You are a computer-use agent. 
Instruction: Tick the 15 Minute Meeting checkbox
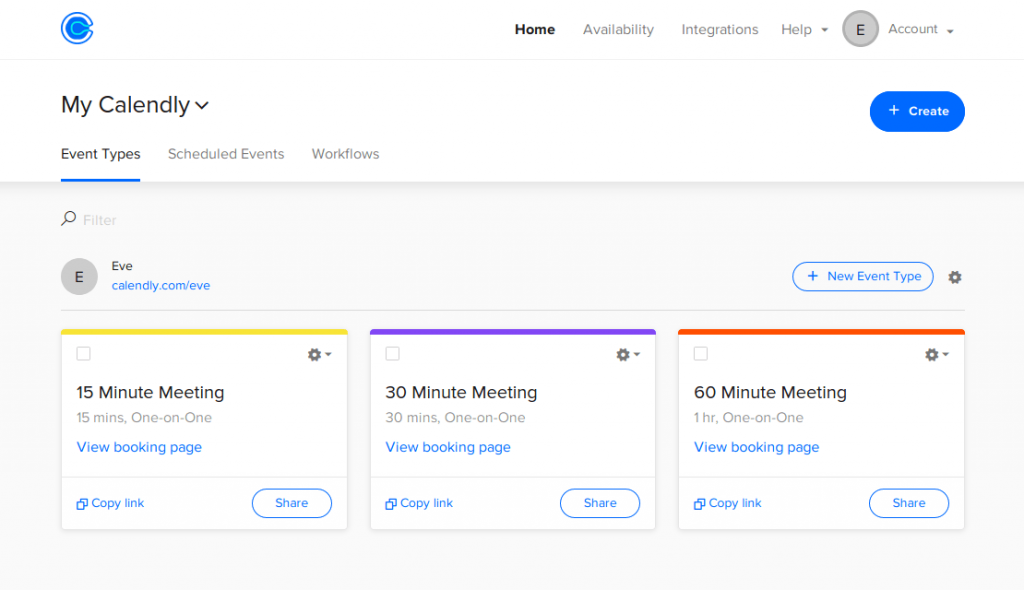point(84,353)
